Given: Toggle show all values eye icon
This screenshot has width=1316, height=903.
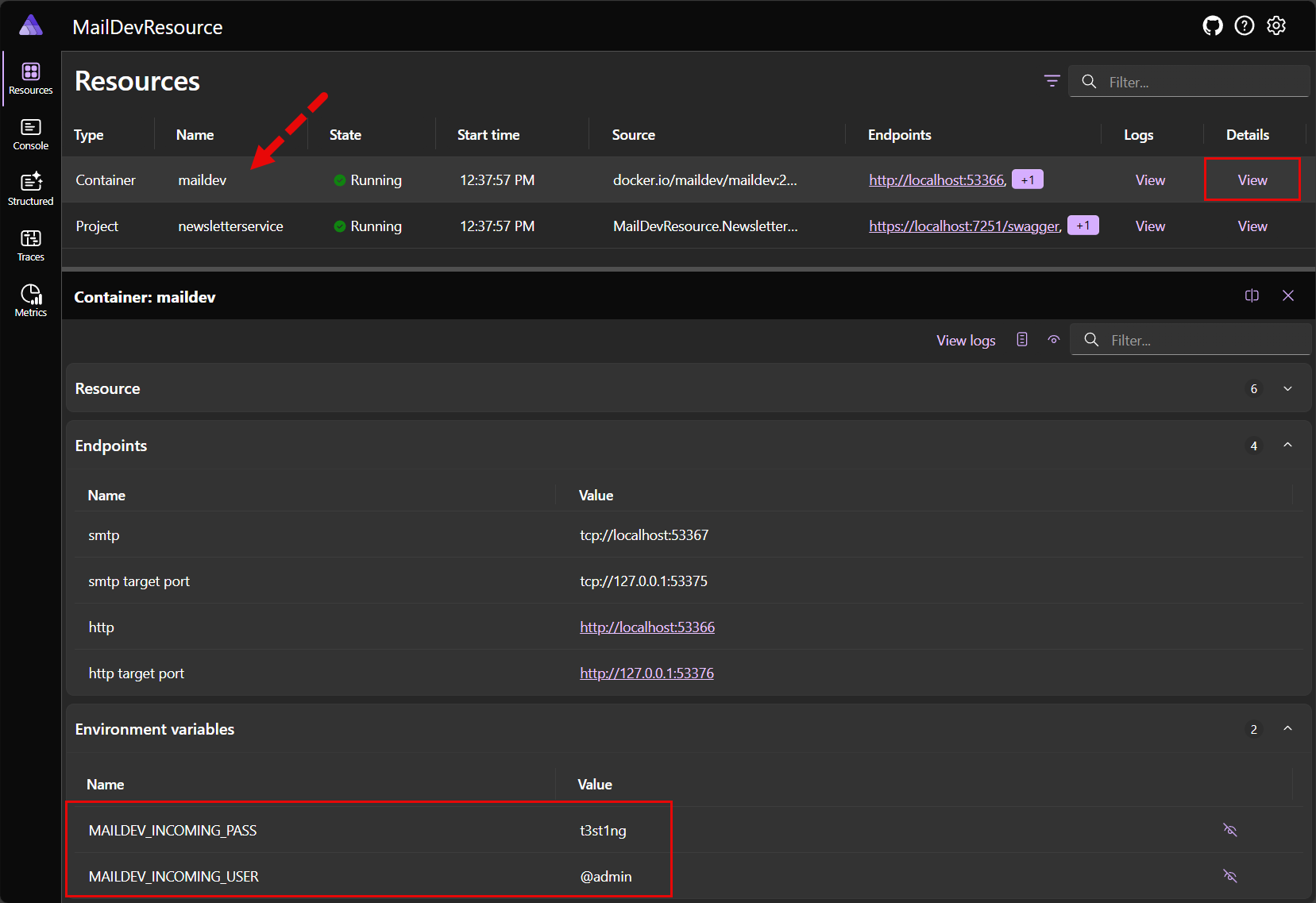Looking at the screenshot, I should coord(1053,340).
